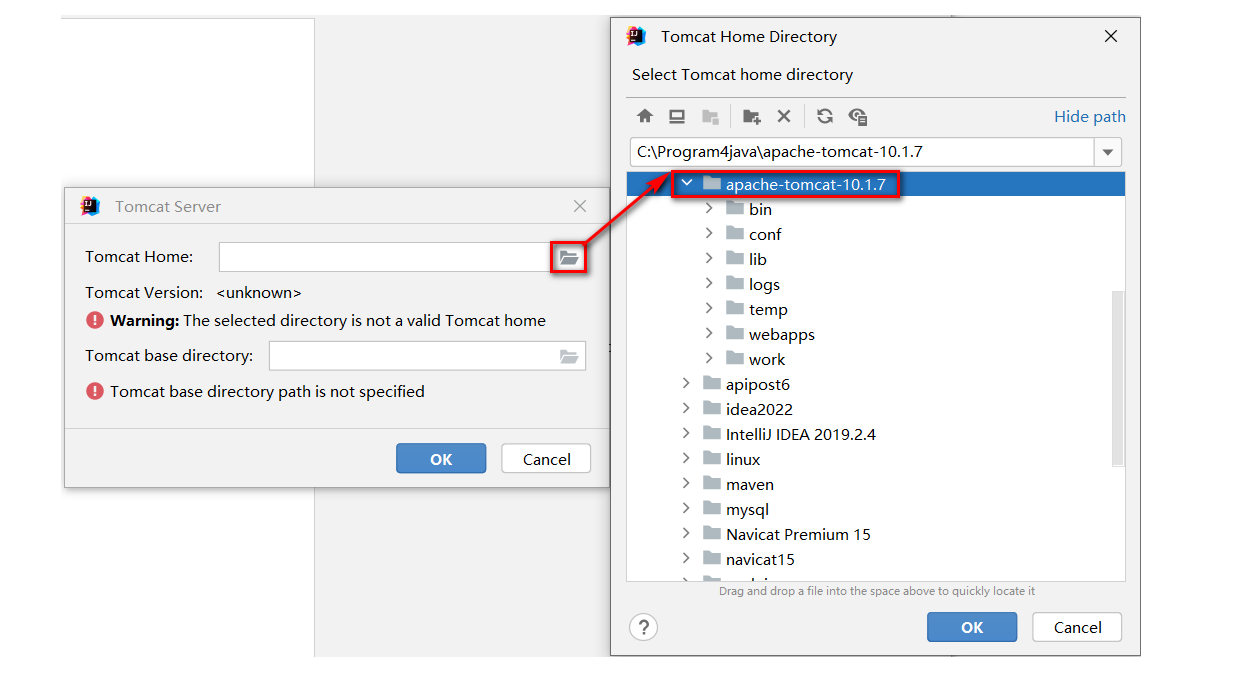Collapse the apache-tomcat-10.1.7 tree node
The width and height of the screenshot is (1242, 686).
pos(687,184)
